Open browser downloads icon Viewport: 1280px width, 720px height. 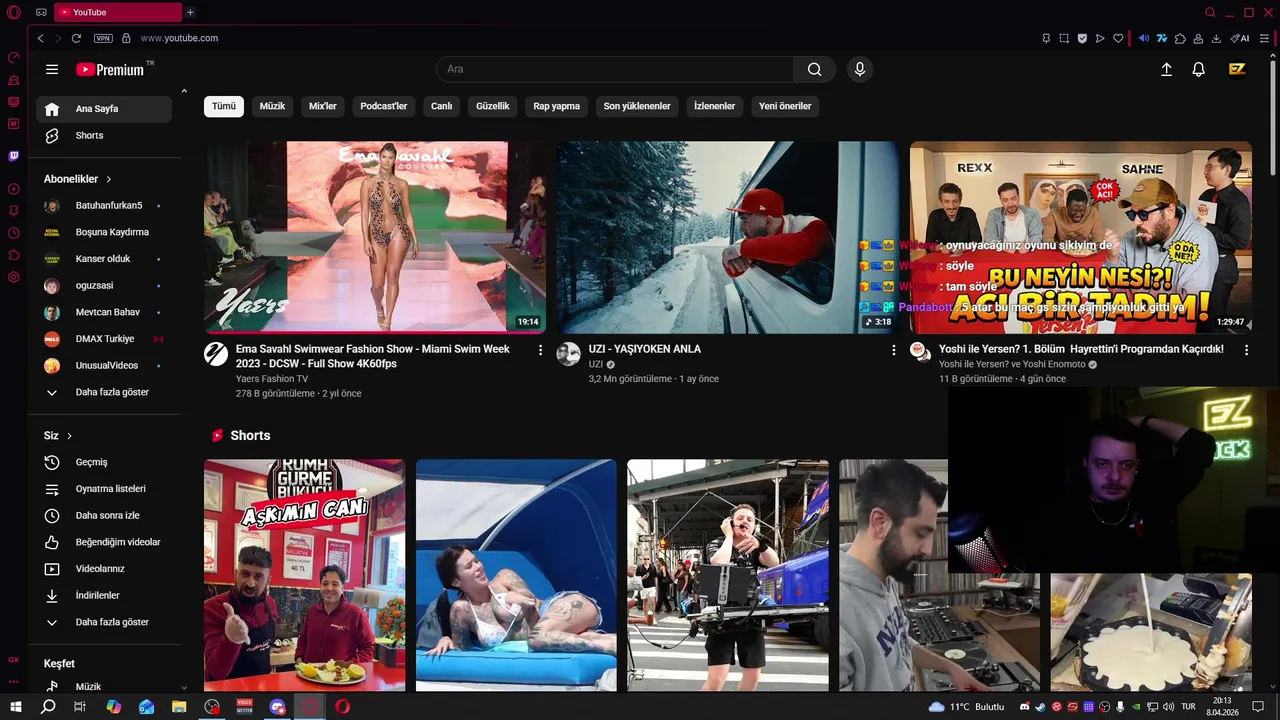click(x=1216, y=38)
